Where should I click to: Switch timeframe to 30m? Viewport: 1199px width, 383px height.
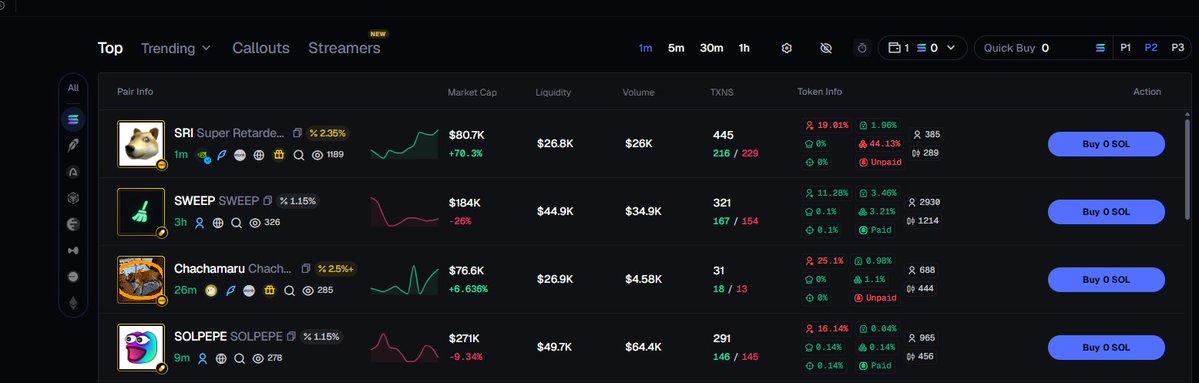[x=711, y=48]
